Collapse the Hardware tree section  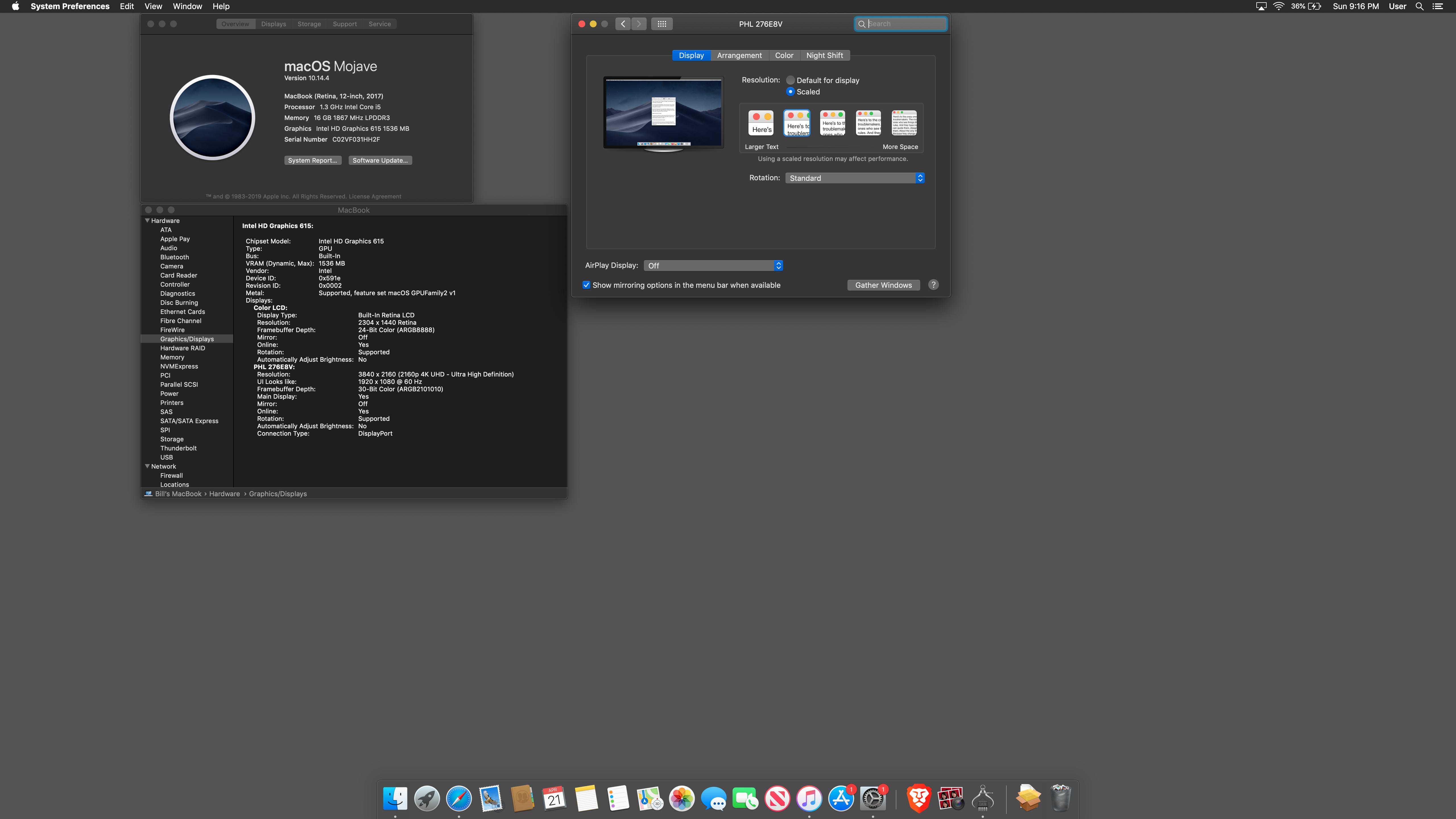(x=148, y=220)
